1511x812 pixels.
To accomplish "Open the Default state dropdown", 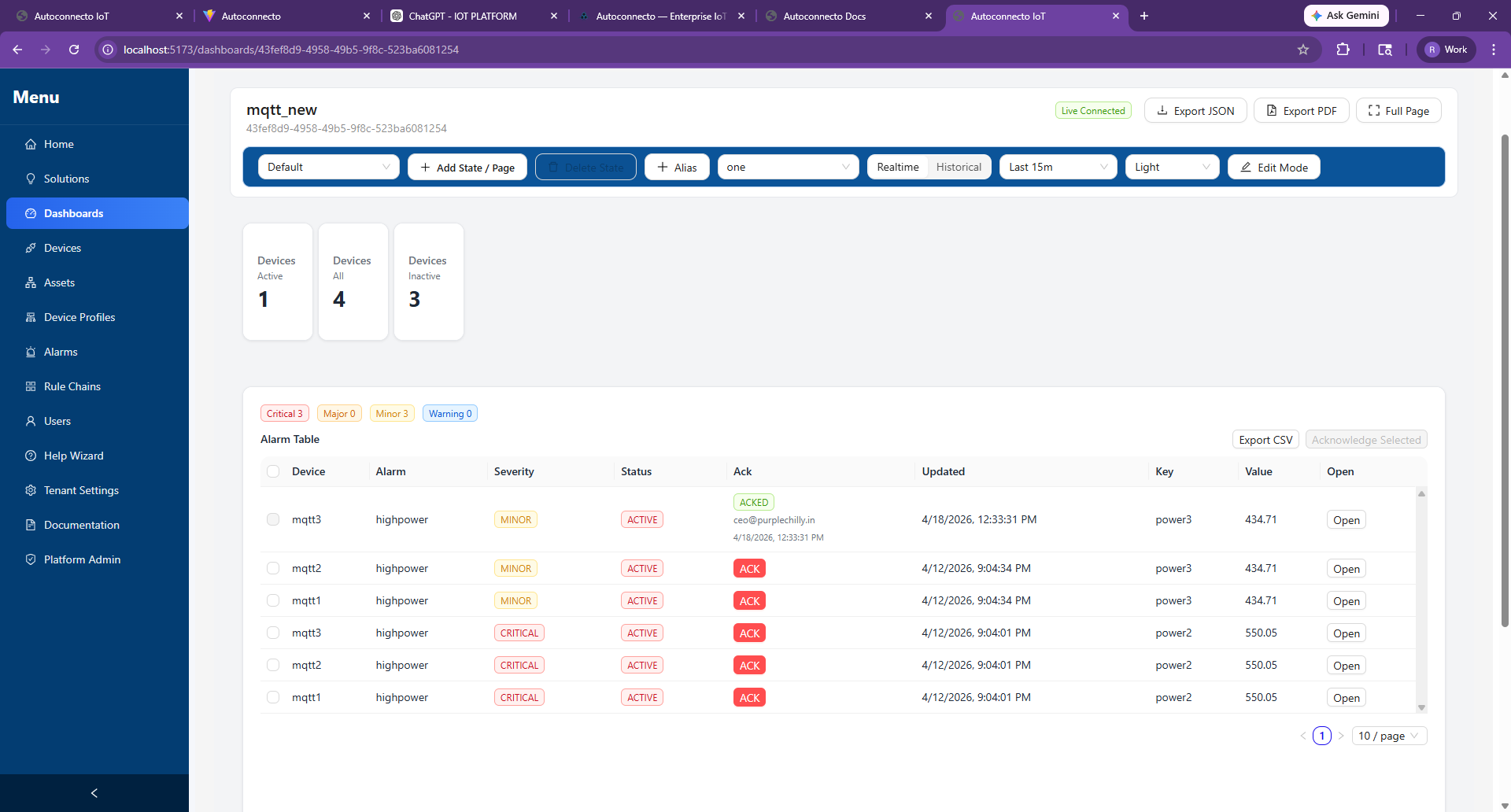I will 329,167.
